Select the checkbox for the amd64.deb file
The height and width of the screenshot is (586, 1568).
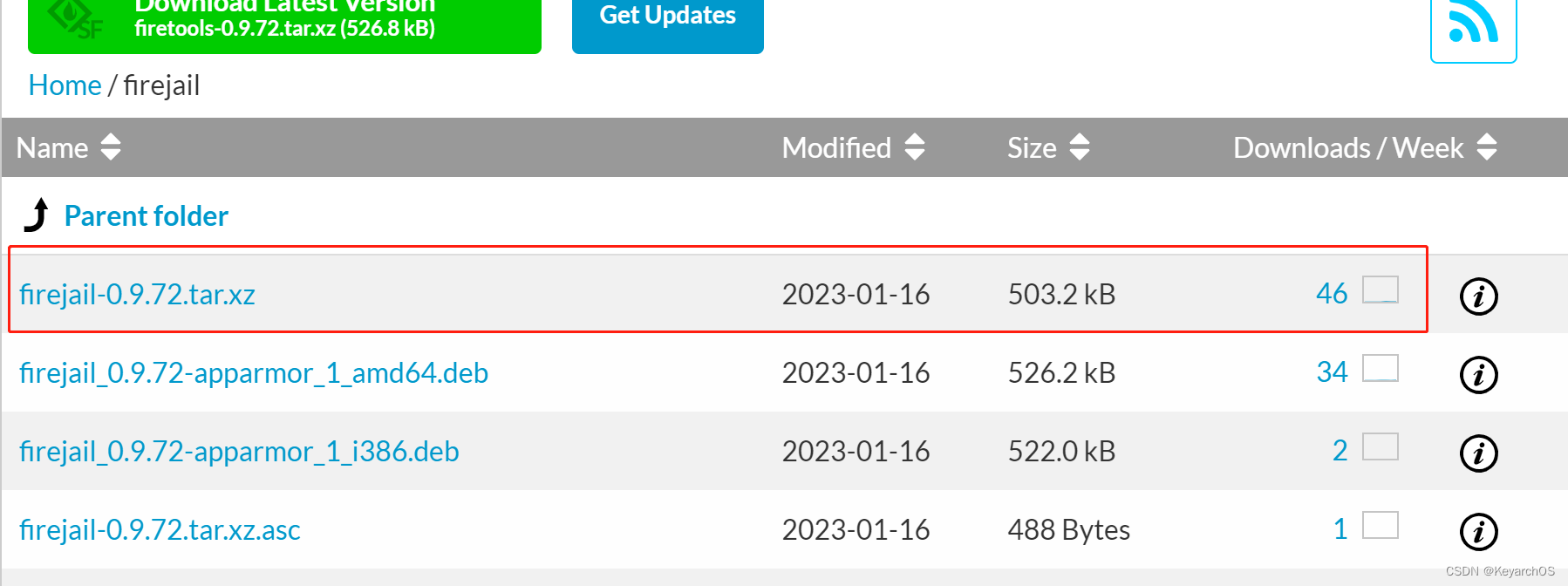pos(1381,369)
